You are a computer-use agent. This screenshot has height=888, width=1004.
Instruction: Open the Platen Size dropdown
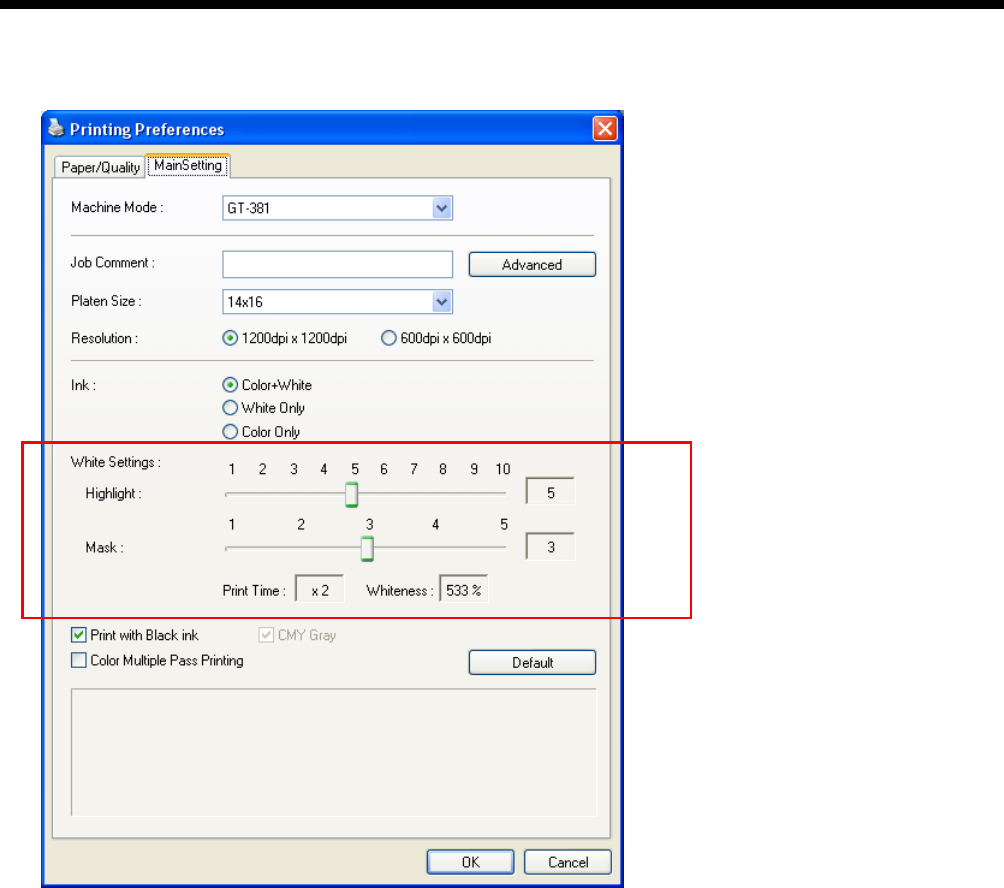(x=441, y=302)
